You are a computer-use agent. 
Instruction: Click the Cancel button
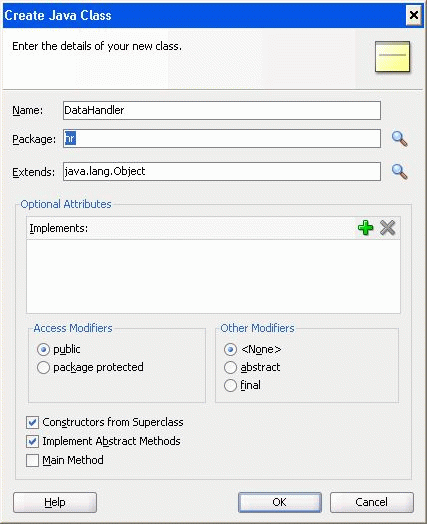[x=372, y=502]
